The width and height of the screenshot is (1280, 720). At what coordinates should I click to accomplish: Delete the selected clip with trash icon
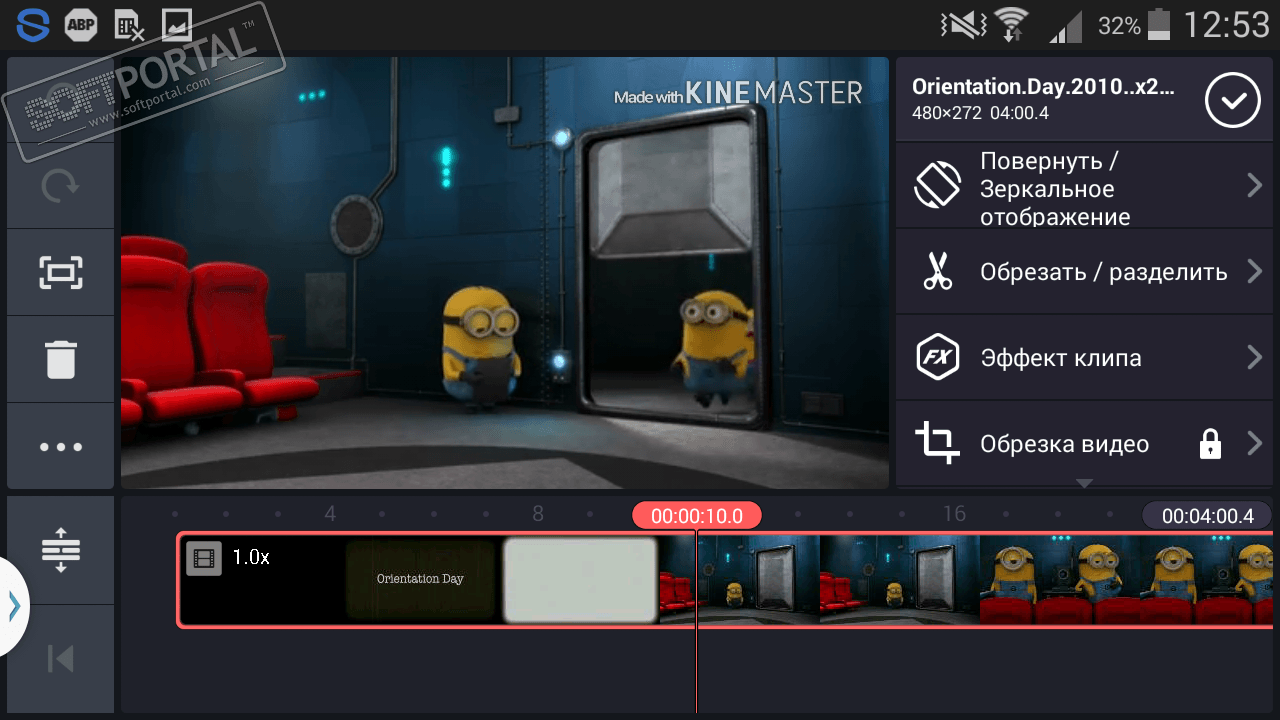pyautogui.click(x=61, y=359)
